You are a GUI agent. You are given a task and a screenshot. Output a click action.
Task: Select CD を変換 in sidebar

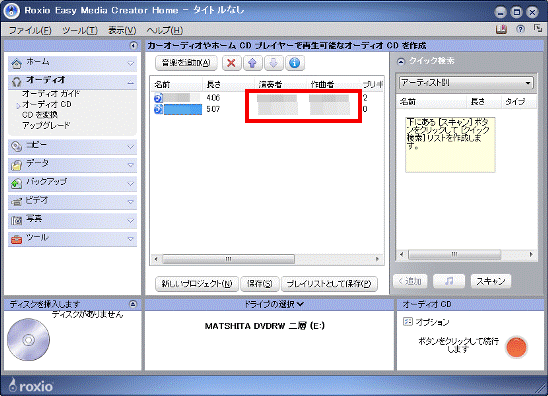(x=39, y=115)
